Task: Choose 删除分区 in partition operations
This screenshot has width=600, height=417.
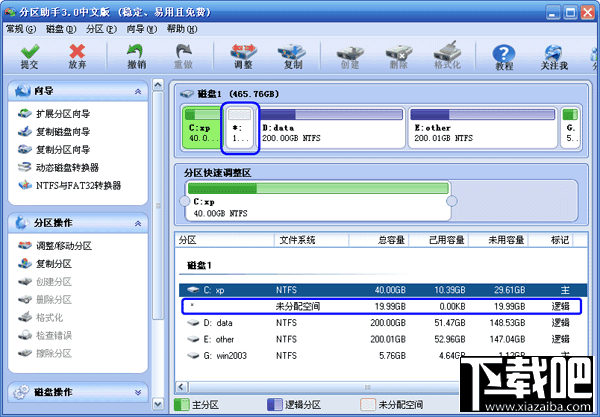Action: pyautogui.click(x=45, y=300)
